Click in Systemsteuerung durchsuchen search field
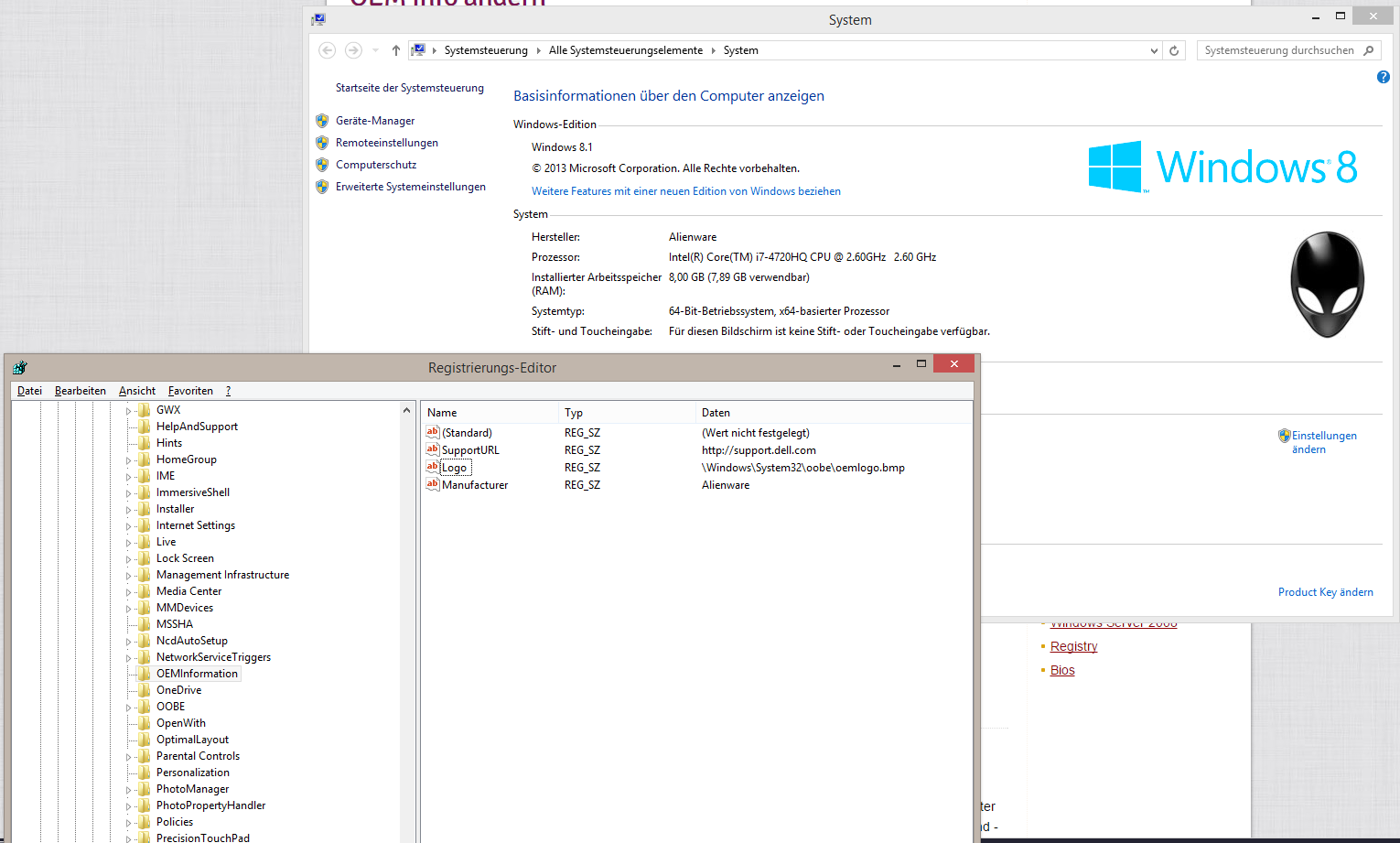 tap(1279, 50)
